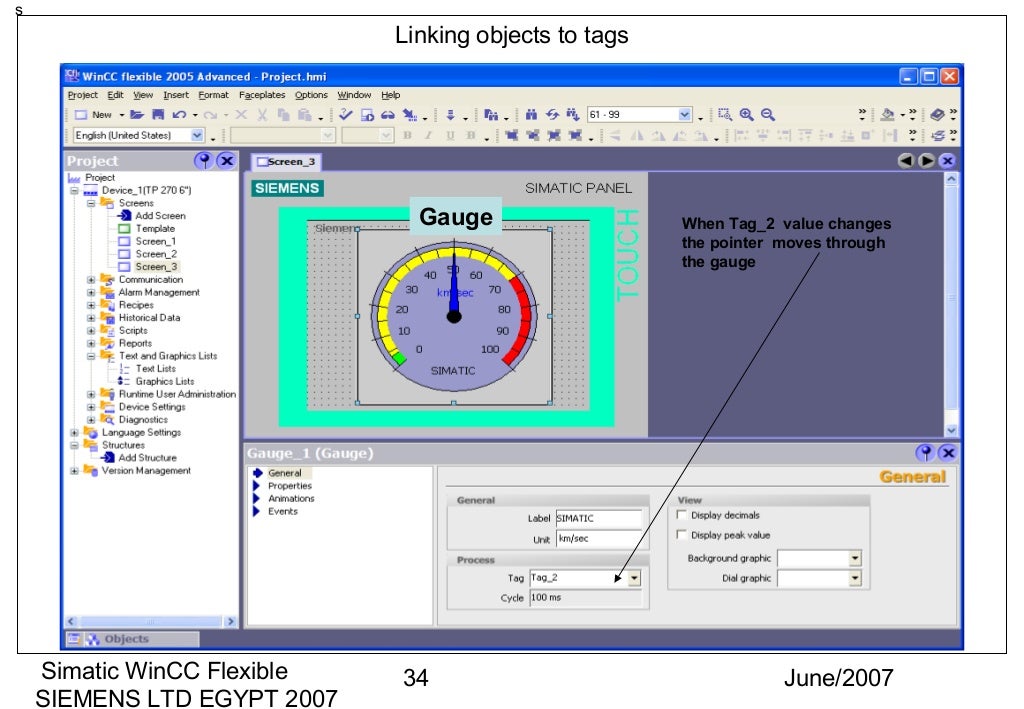Click the Add Structure tree item
Viewport: 1024px width, 709px height.
point(148,458)
